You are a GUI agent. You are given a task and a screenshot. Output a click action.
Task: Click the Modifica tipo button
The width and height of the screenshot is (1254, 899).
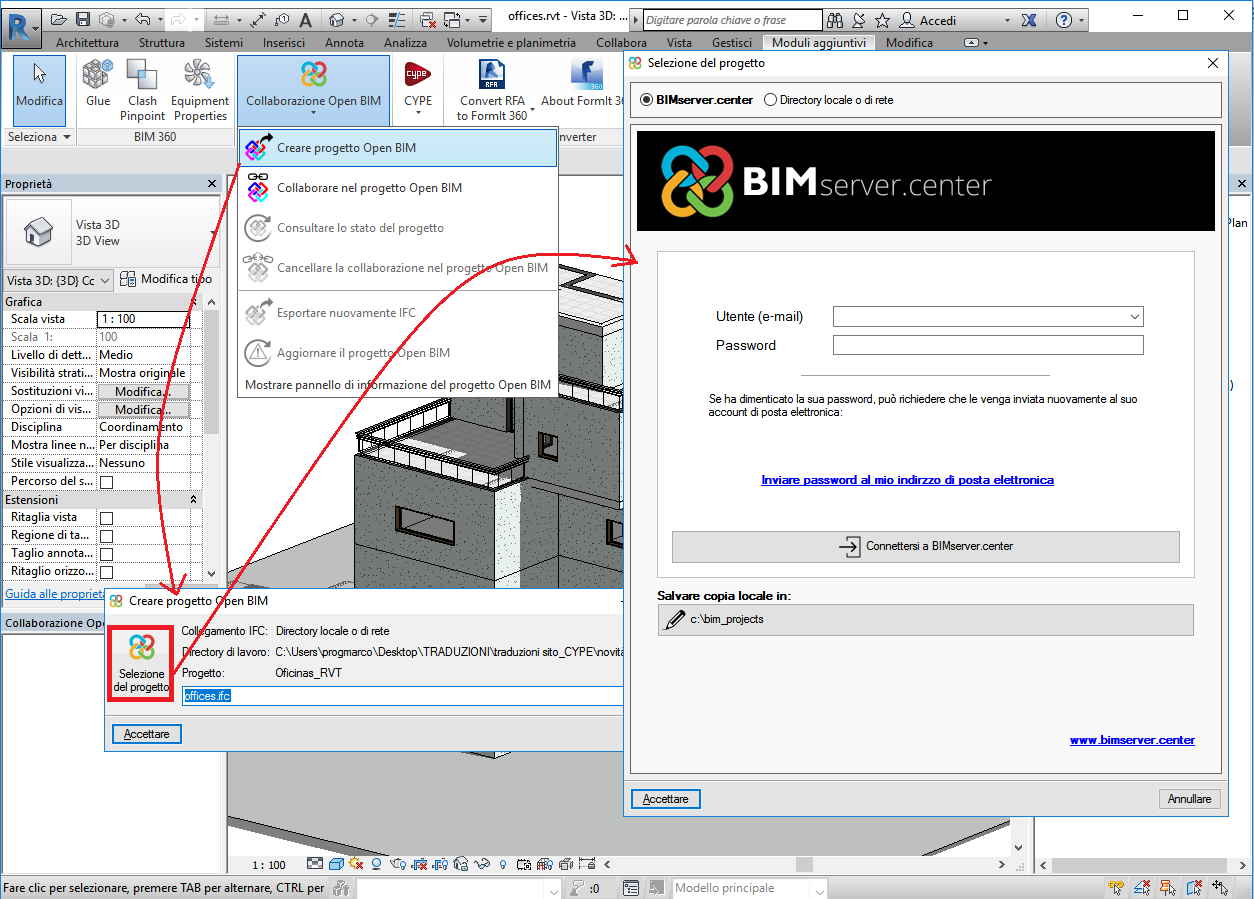(x=166, y=280)
